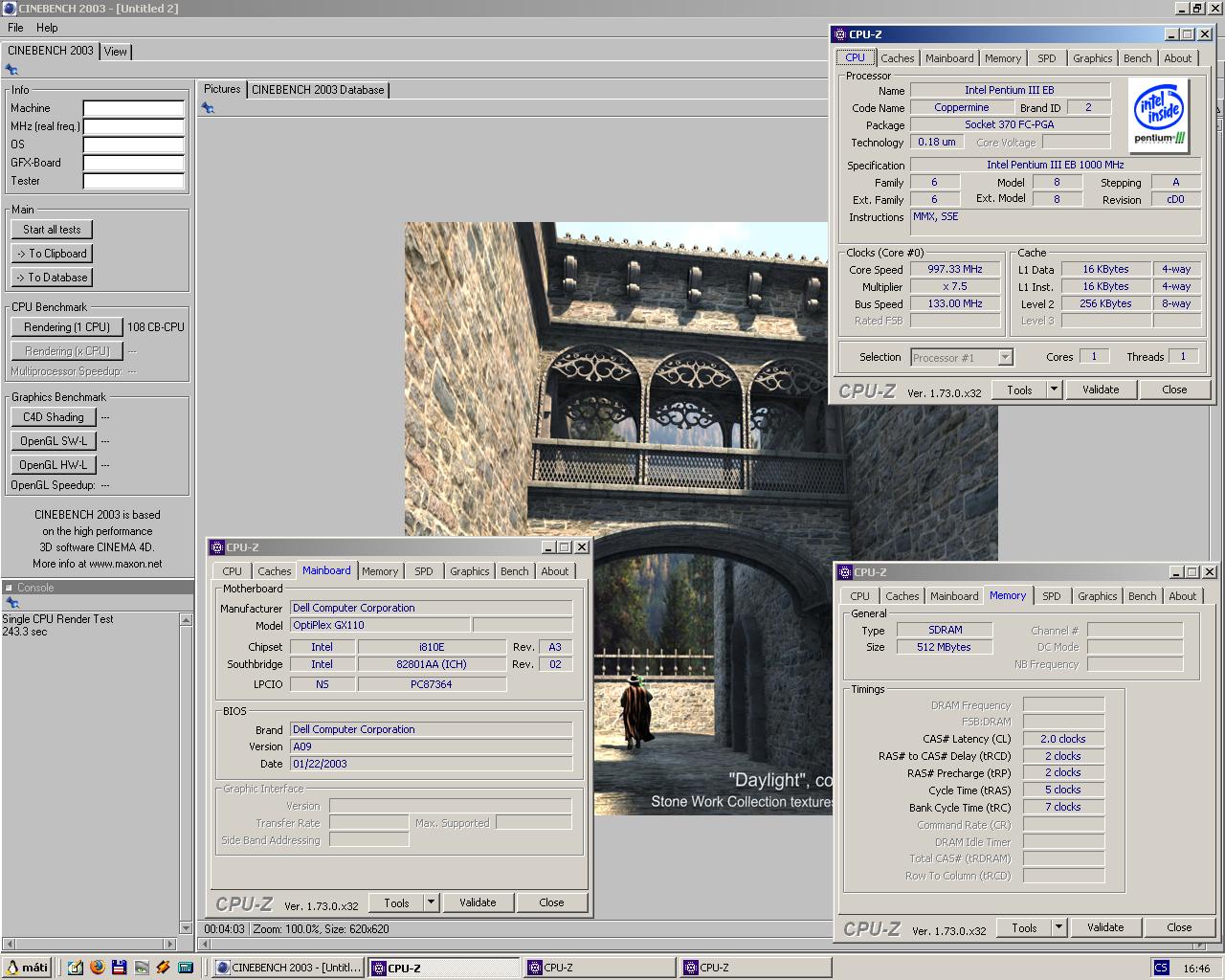Expand Tools dropdown arrow in CPU-Z Mainboard window

click(432, 902)
